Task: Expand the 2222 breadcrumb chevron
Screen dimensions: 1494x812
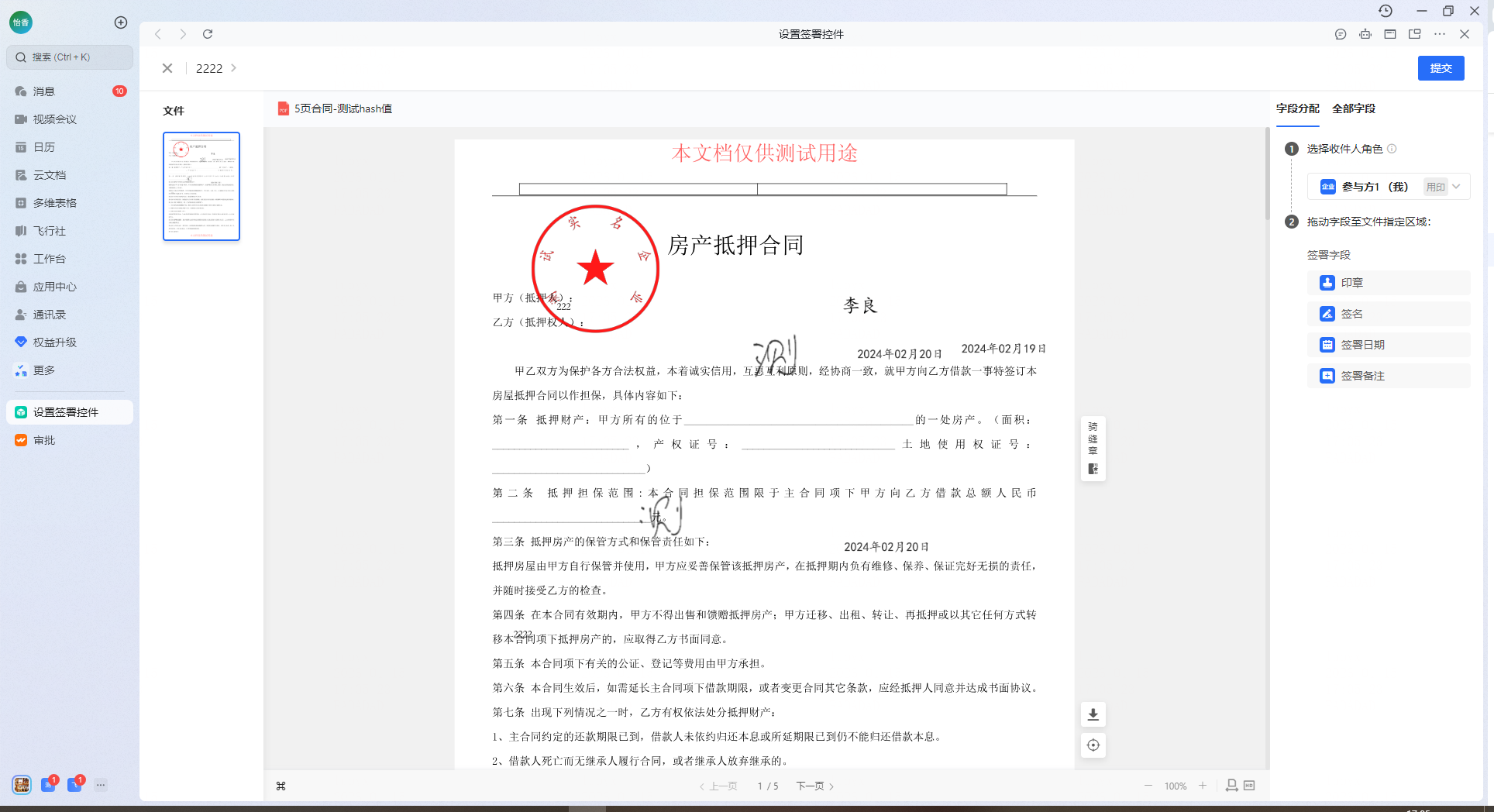Action: (x=233, y=68)
